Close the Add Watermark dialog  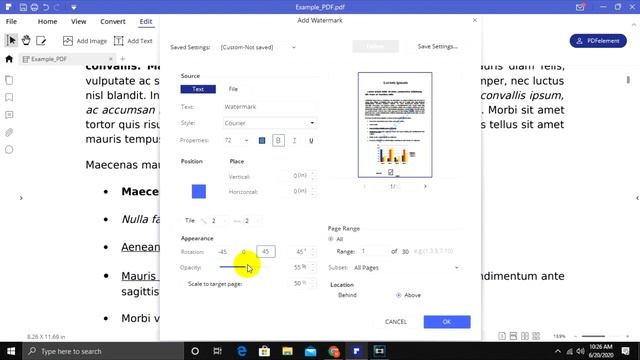point(474,20)
